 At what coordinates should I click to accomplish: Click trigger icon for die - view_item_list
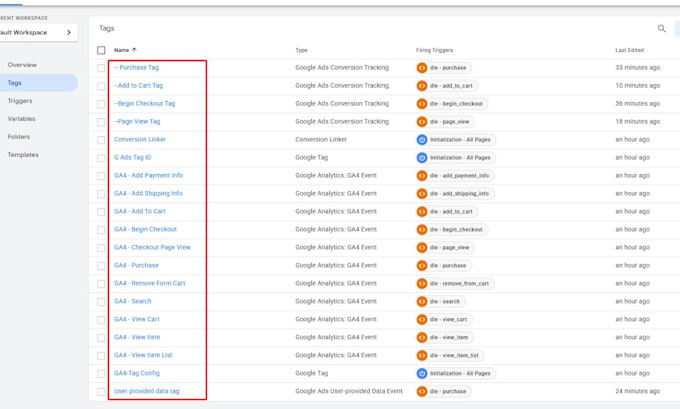click(x=422, y=356)
